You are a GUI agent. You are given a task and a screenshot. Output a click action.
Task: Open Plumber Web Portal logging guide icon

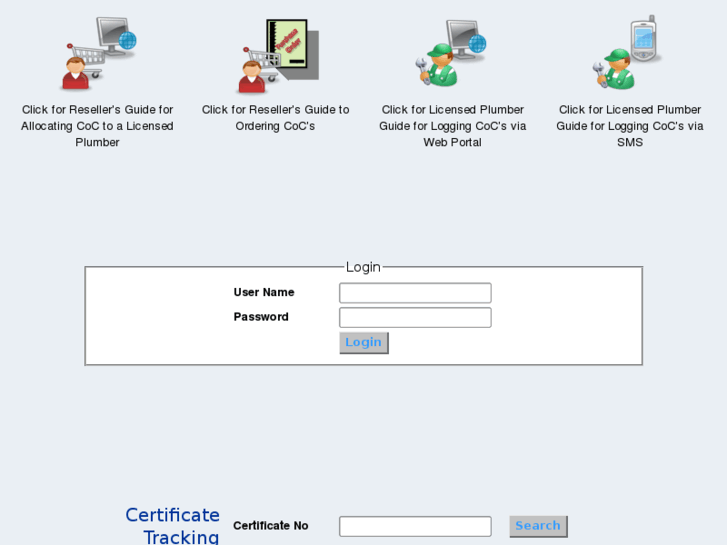451,53
